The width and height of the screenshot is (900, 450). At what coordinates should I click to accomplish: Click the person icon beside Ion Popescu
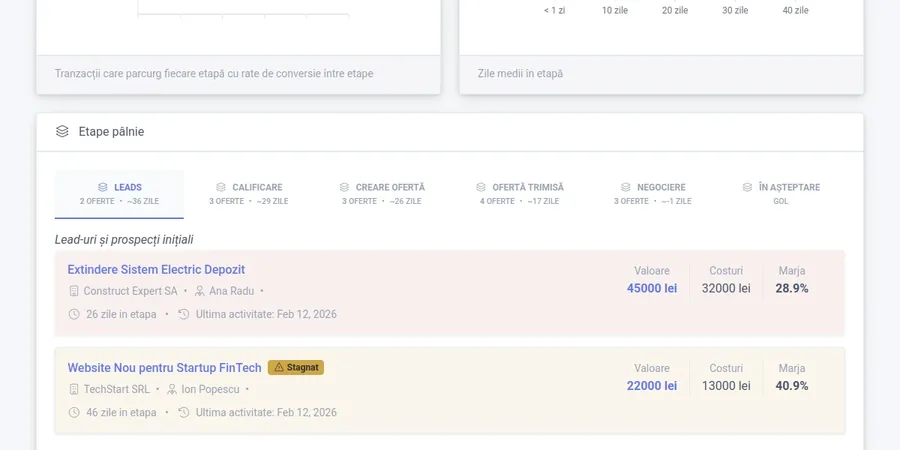[172, 389]
